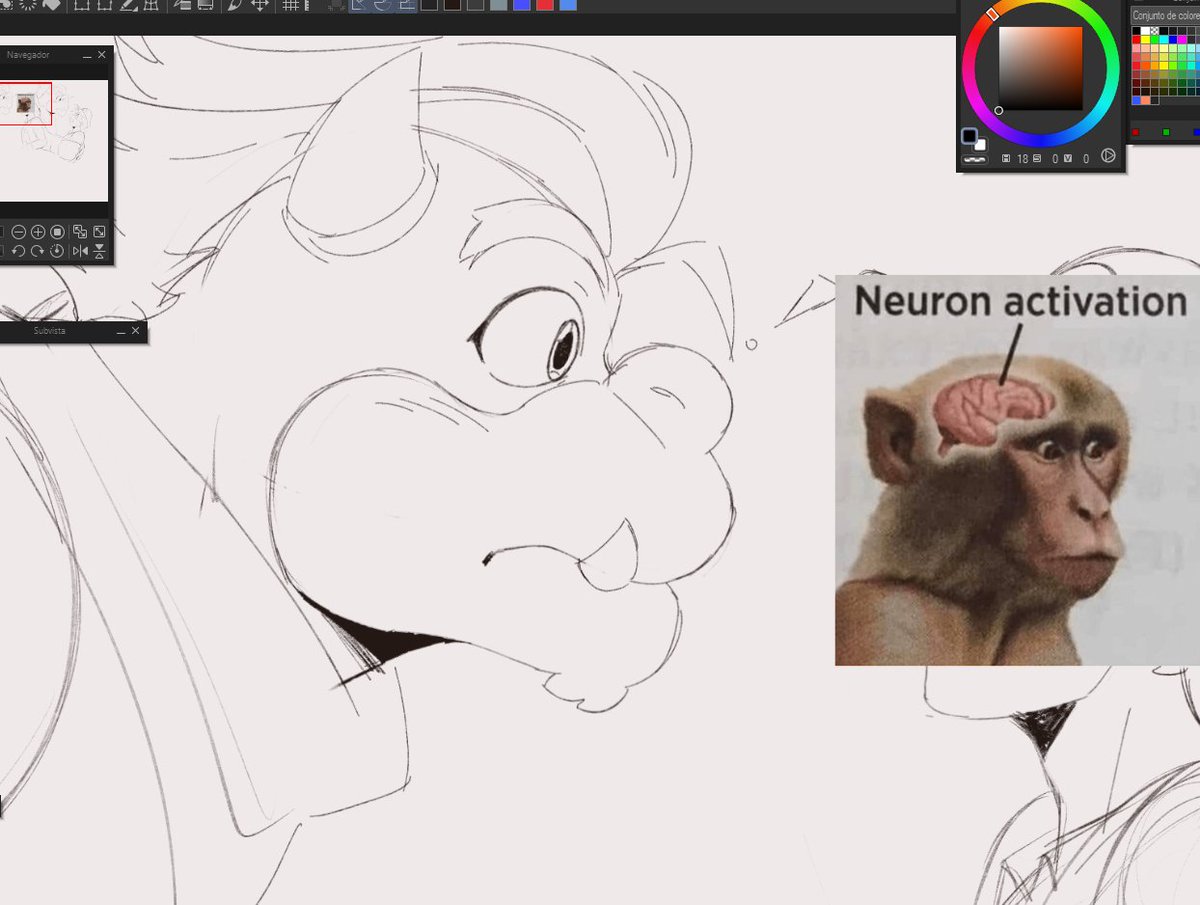Pick the red swatch in top toolbar
The image size is (1200, 905).
[545, 5]
